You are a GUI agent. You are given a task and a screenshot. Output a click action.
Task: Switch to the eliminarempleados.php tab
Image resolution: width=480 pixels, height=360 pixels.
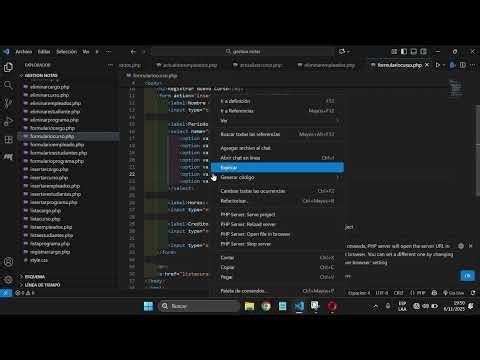pos(326,65)
